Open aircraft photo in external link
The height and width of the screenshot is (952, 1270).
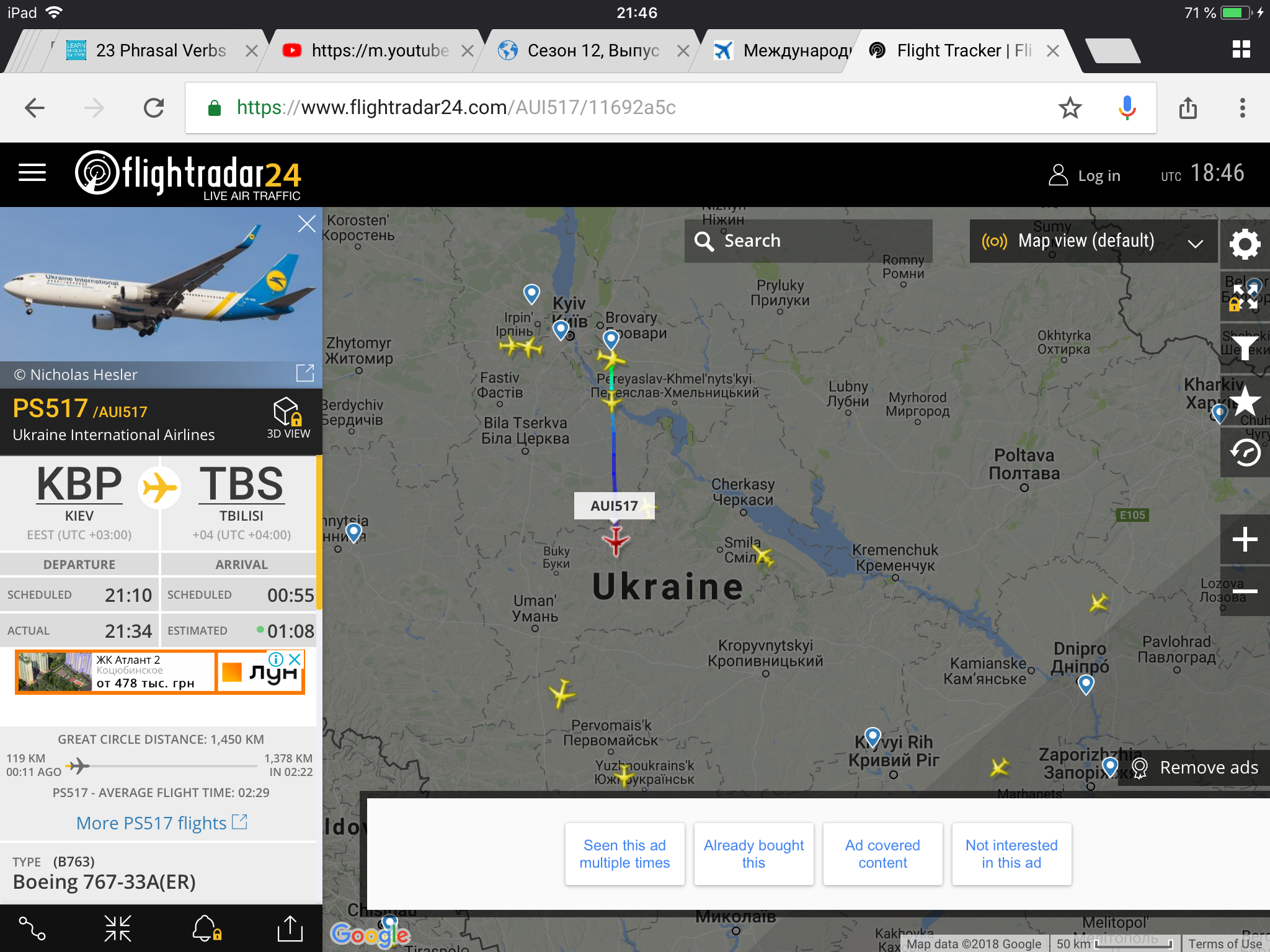tap(304, 373)
